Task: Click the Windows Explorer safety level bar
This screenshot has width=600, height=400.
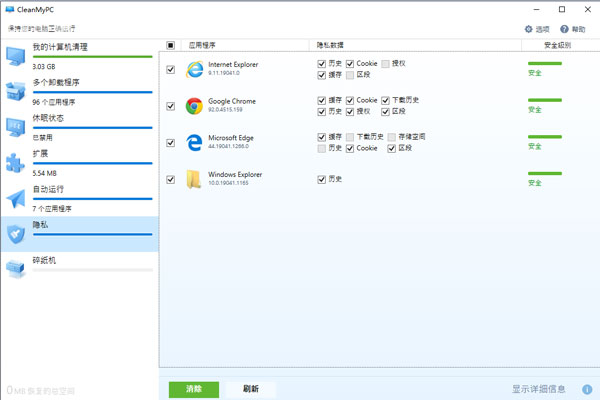Action: (545, 173)
